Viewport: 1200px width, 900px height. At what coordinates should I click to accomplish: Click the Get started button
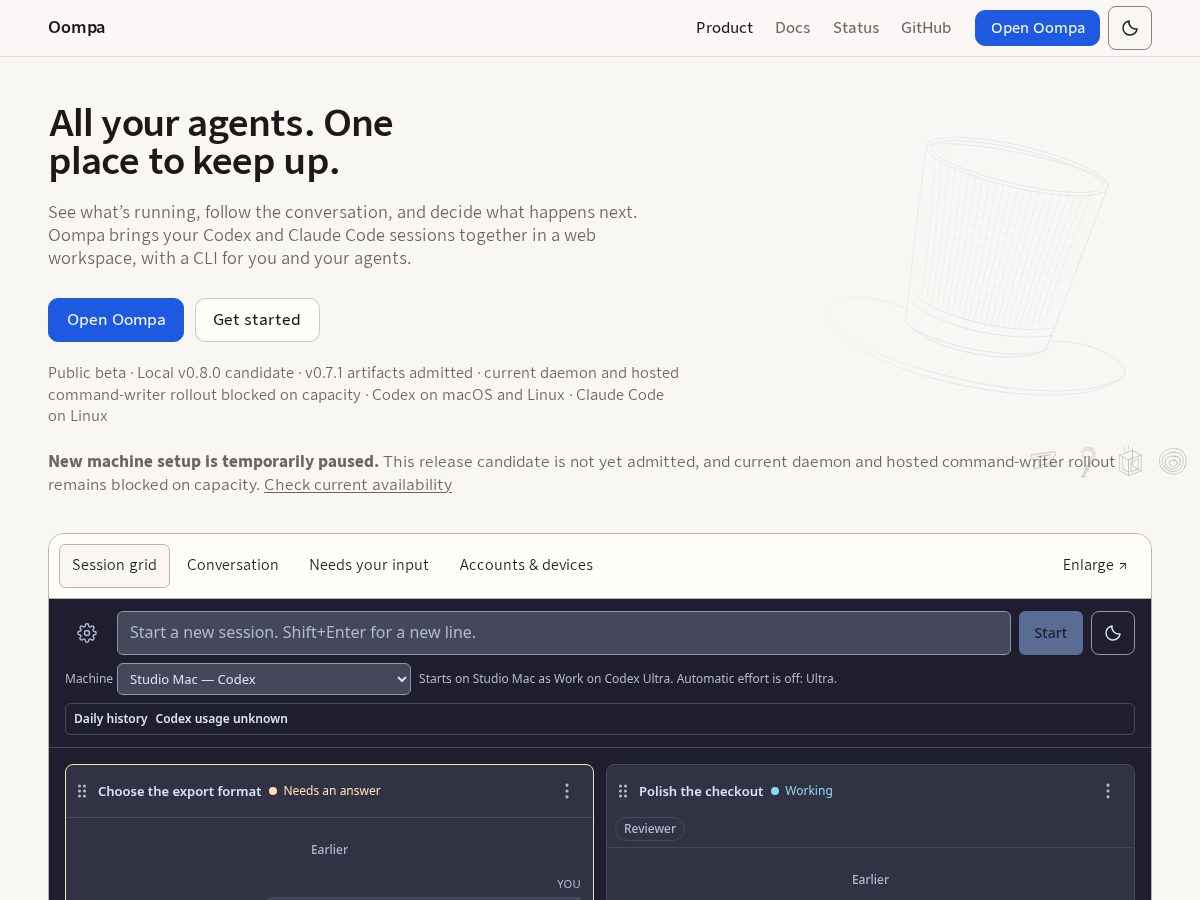[257, 320]
